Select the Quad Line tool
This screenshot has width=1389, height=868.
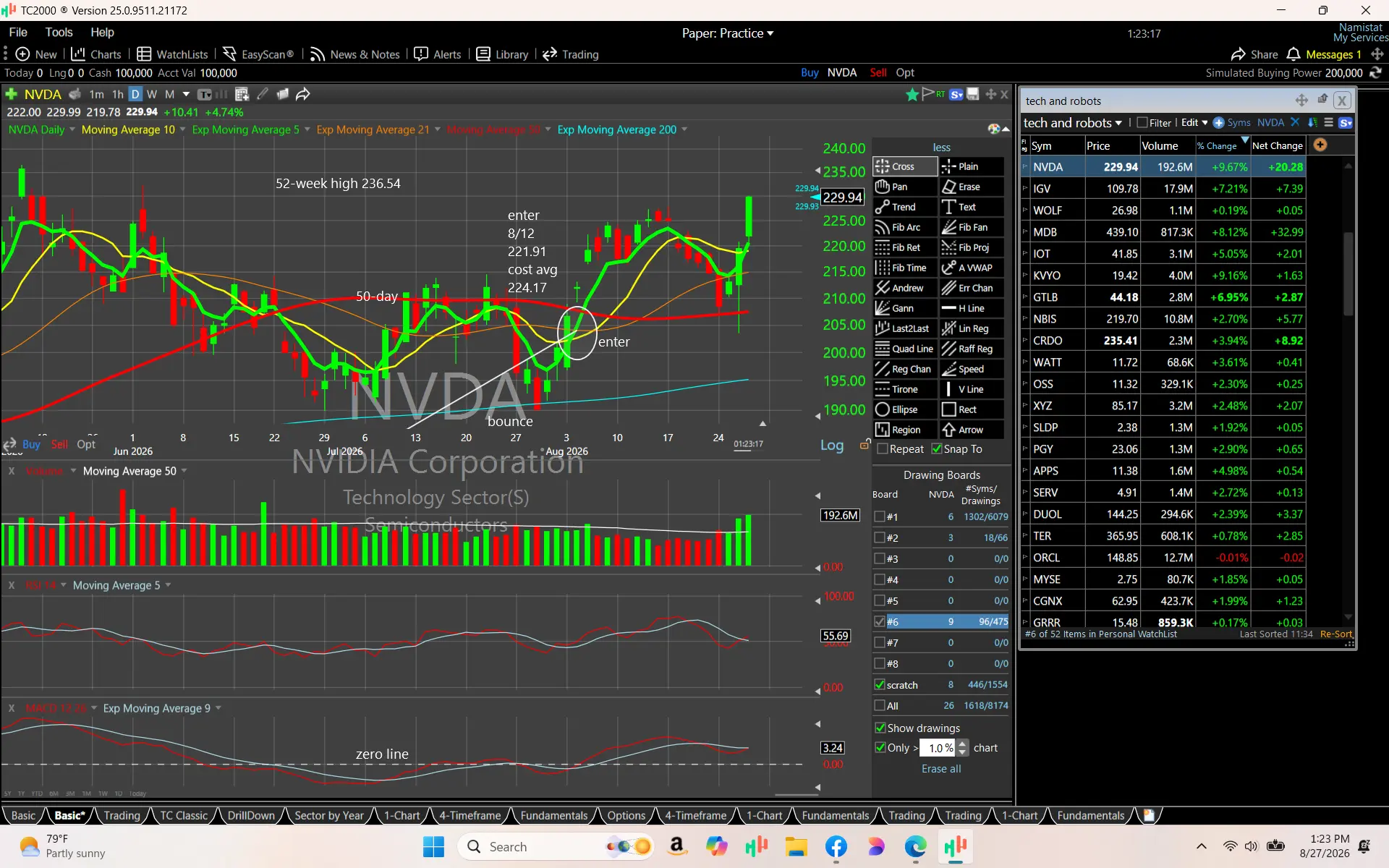pos(905,349)
